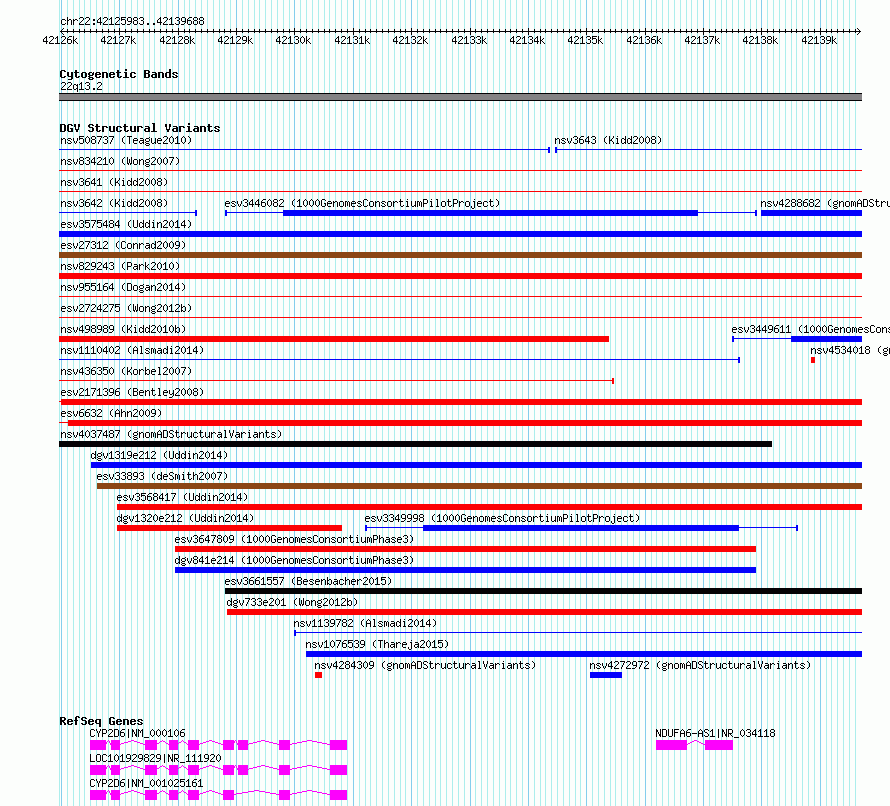
Task: Click the 22q13.2 cytogenetic band bar
Action: [460, 97]
